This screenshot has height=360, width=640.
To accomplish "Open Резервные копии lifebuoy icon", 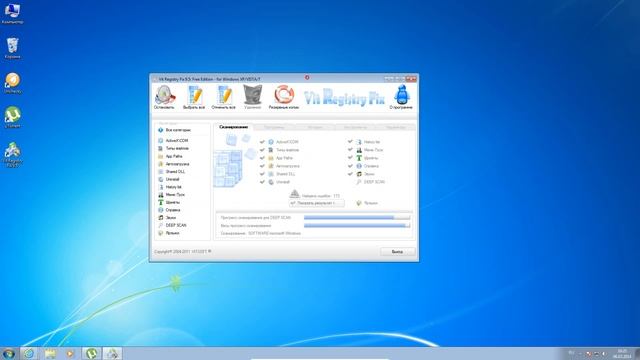I will click(284, 97).
